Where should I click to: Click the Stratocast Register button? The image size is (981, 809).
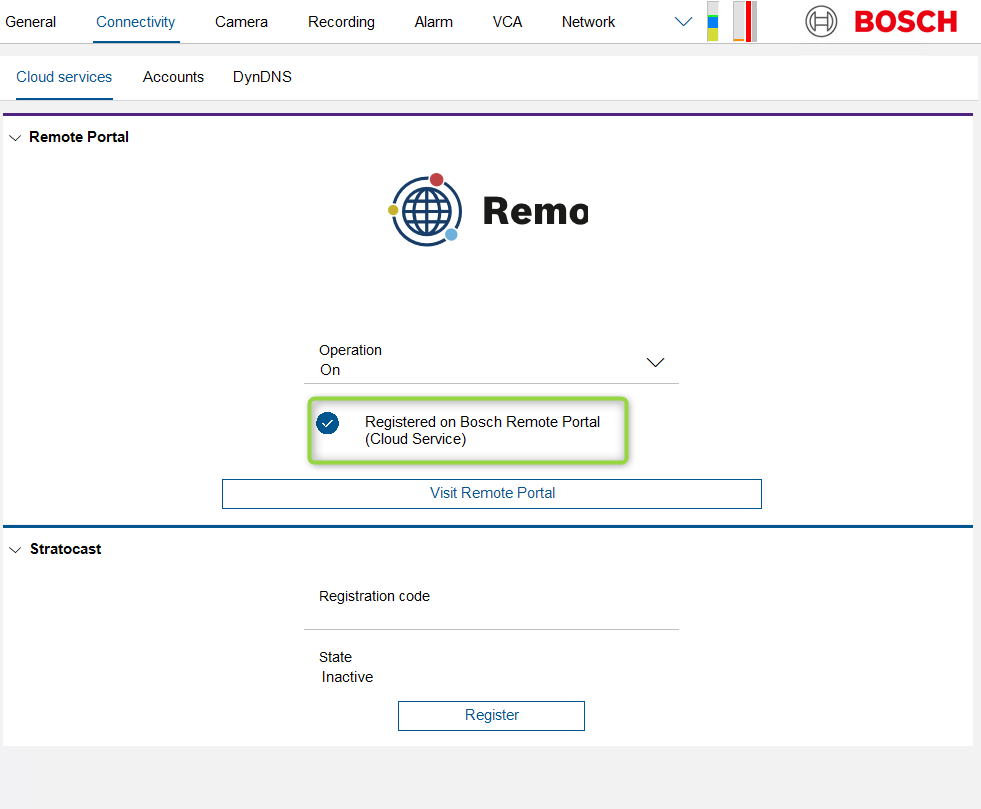(x=491, y=715)
